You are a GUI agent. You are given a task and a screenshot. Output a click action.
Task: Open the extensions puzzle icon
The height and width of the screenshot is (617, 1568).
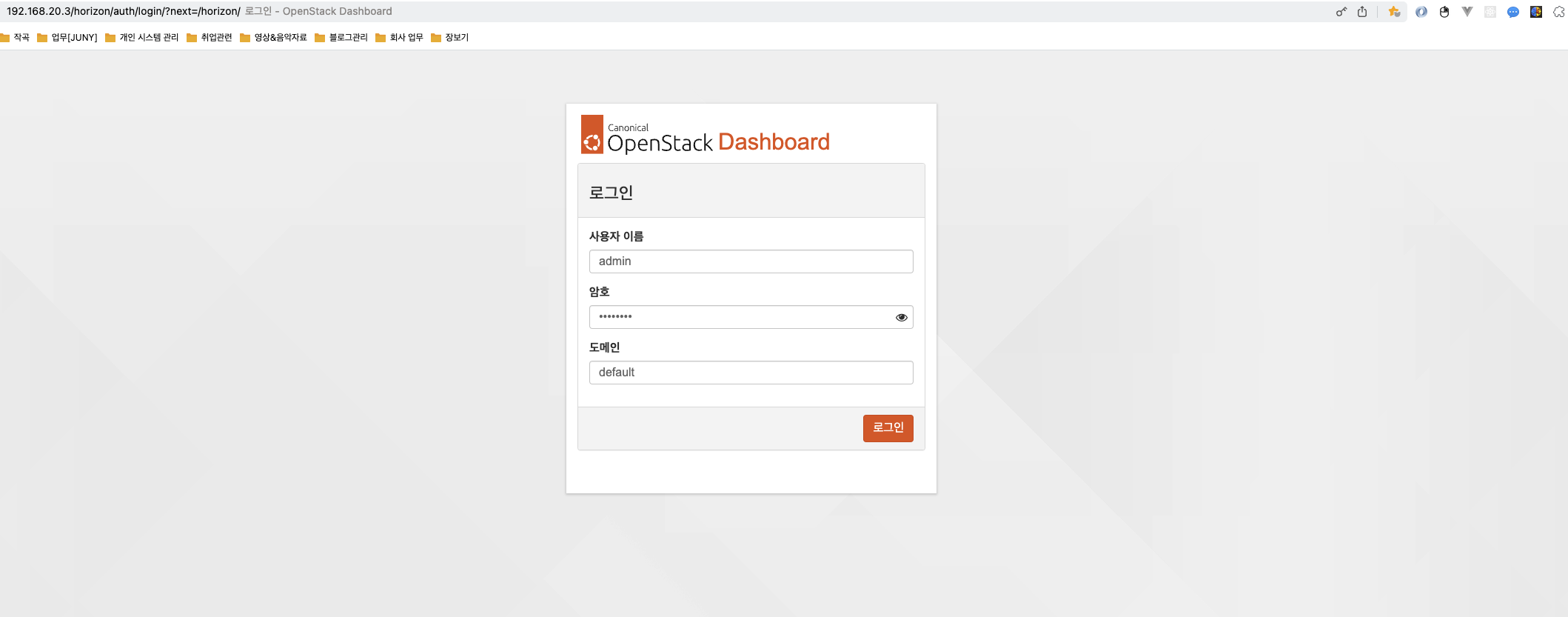1558,12
